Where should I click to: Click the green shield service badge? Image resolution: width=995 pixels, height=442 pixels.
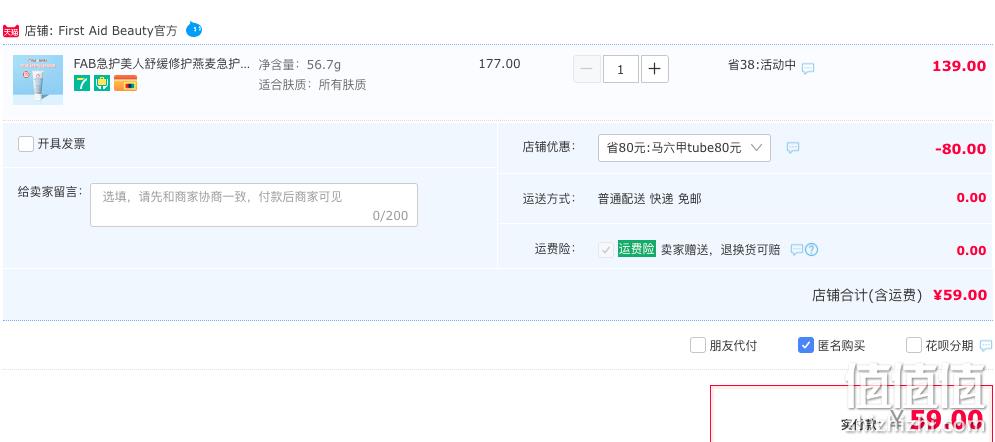pyautogui.click(x=102, y=83)
